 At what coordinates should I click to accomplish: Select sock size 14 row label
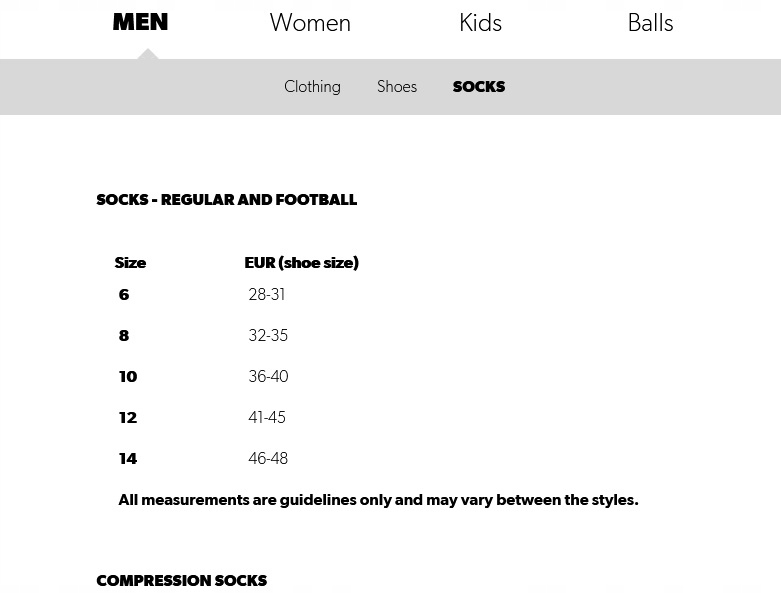pyautogui.click(x=128, y=459)
